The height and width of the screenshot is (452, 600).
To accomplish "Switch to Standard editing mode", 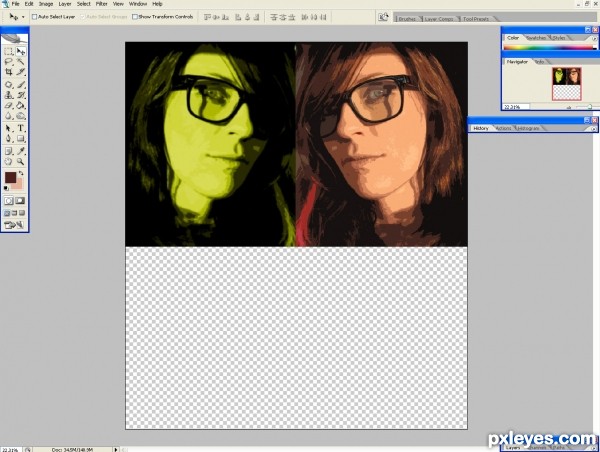I will click(x=9, y=201).
